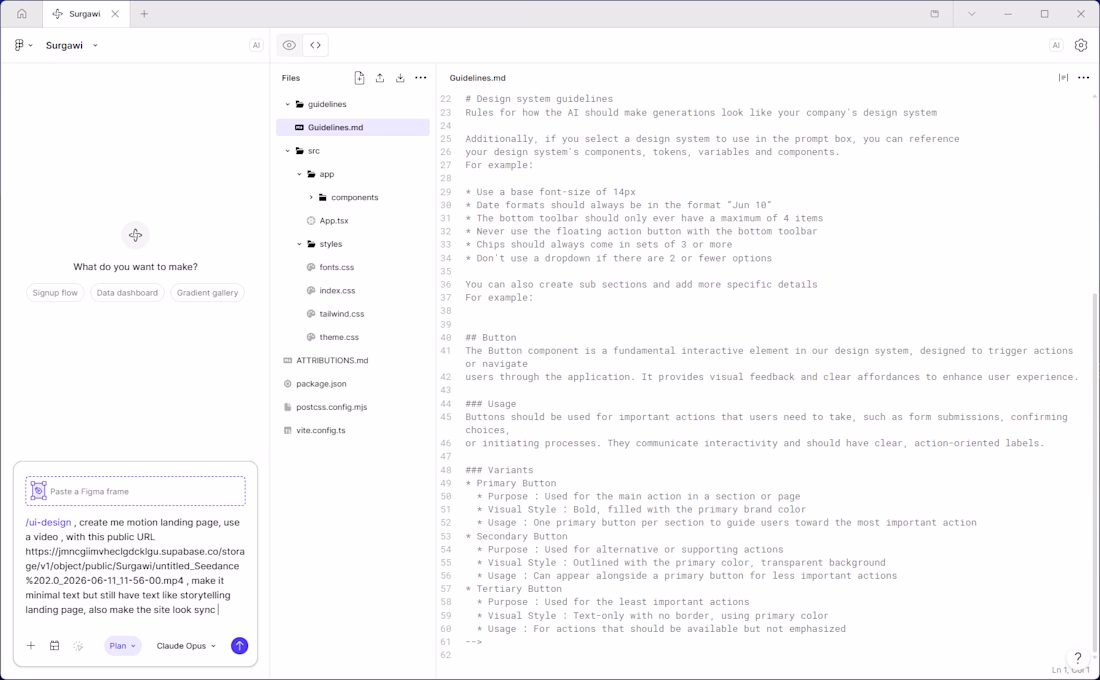The height and width of the screenshot is (680, 1100).
Task: Send the prompt with arrow button
Action: coord(239,646)
